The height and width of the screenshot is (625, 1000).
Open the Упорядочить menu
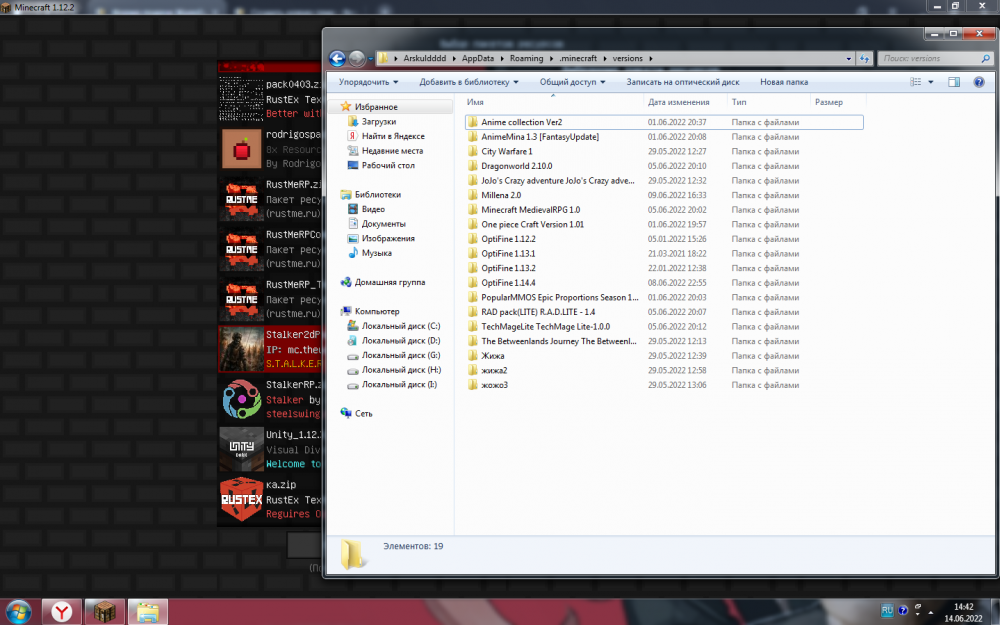coord(368,82)
